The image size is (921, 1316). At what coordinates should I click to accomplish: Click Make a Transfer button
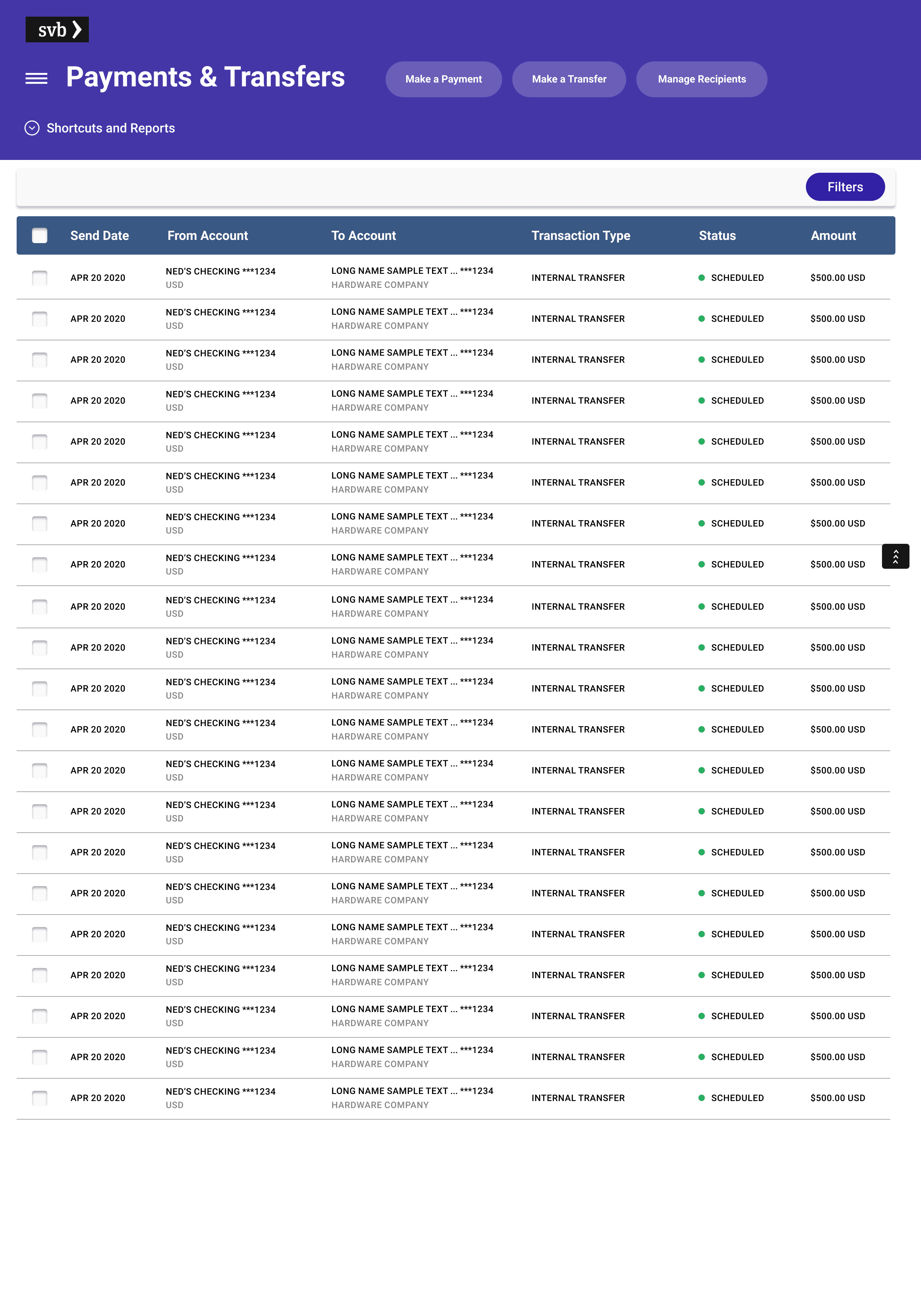pos(569,79)
